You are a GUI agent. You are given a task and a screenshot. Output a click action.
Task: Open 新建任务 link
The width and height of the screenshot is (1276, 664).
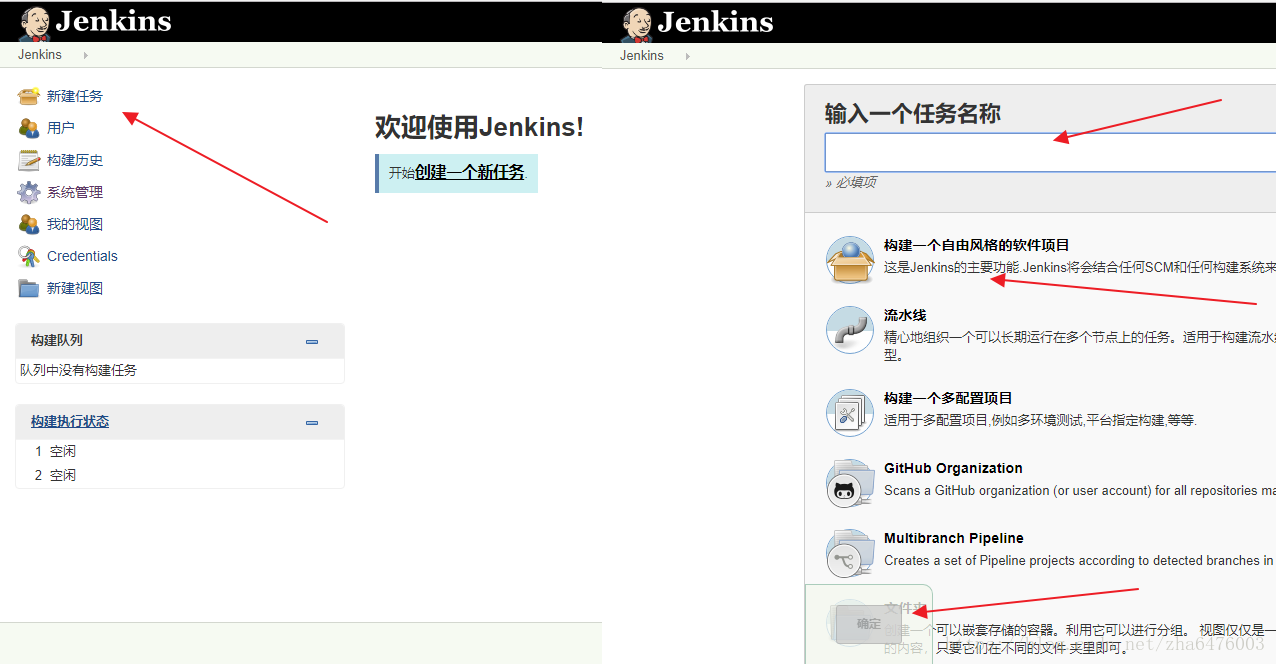tap(75, 96)
